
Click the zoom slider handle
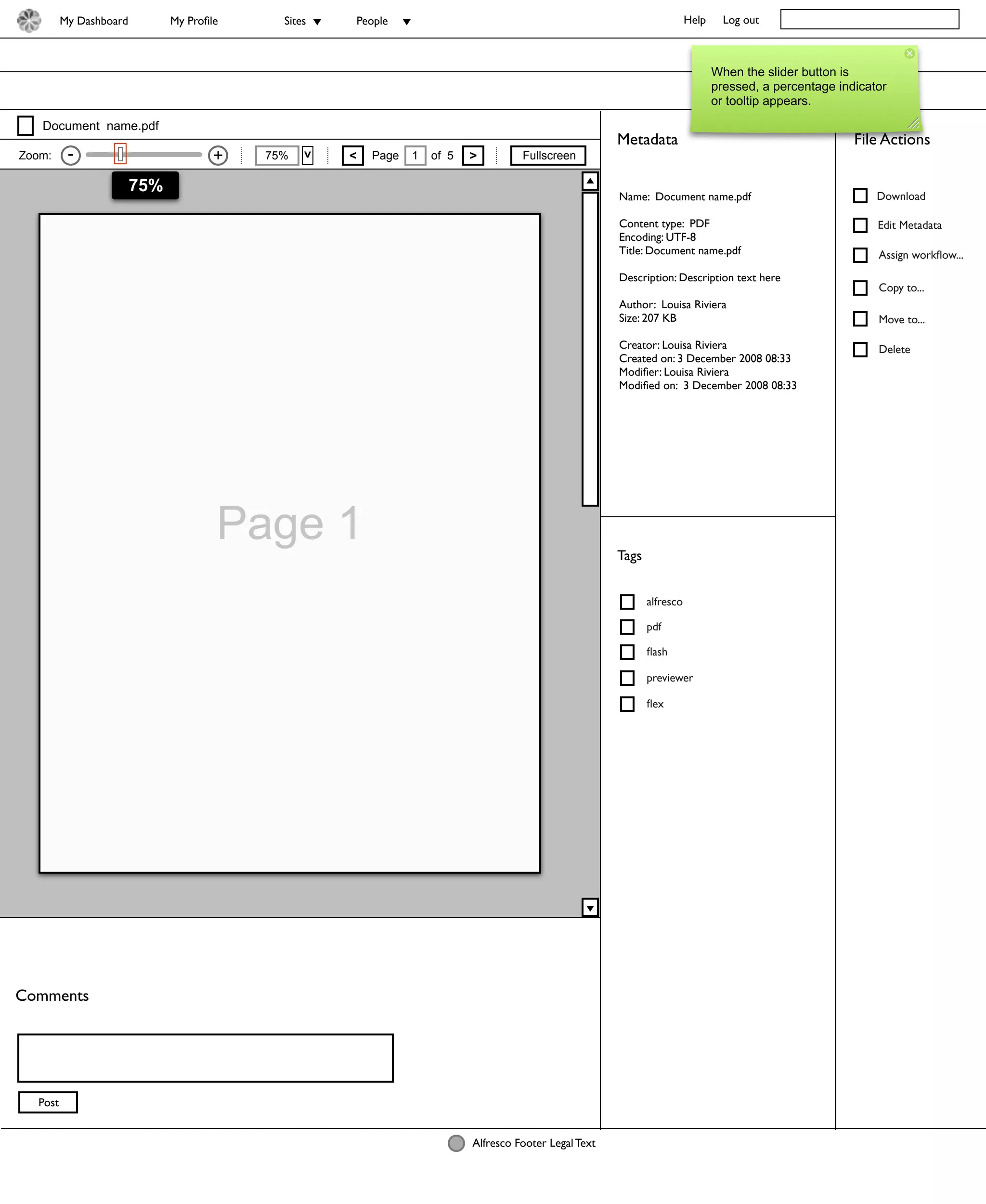click(x=120, y=154)
